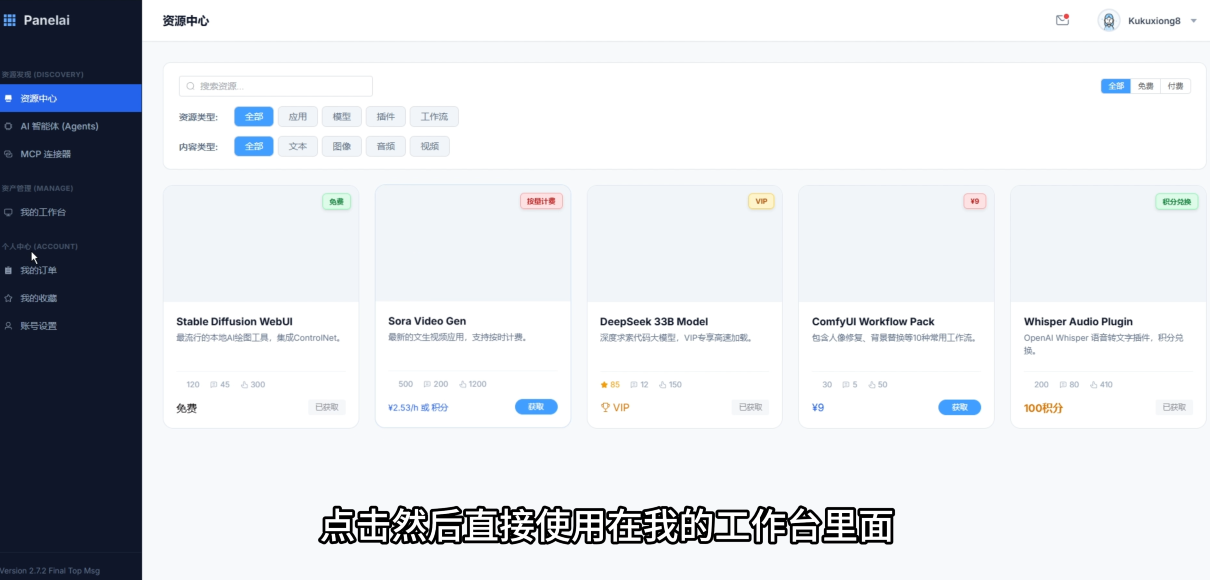Click the 免费 badge on Stable Diffusion

[x=336, y=201]
